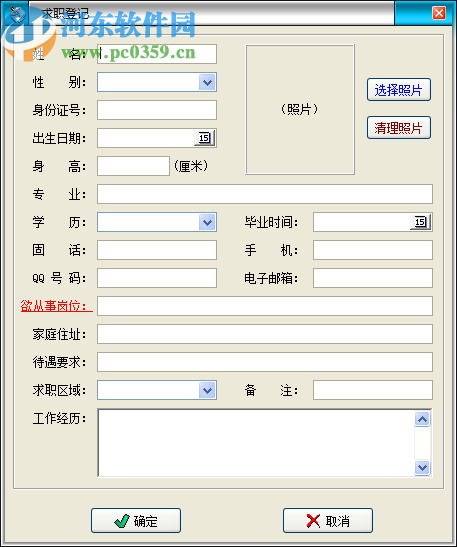This screenshot has height=547, width=457.
Task: Focus the 电子邮箱 input field
Action: (373, 278)
